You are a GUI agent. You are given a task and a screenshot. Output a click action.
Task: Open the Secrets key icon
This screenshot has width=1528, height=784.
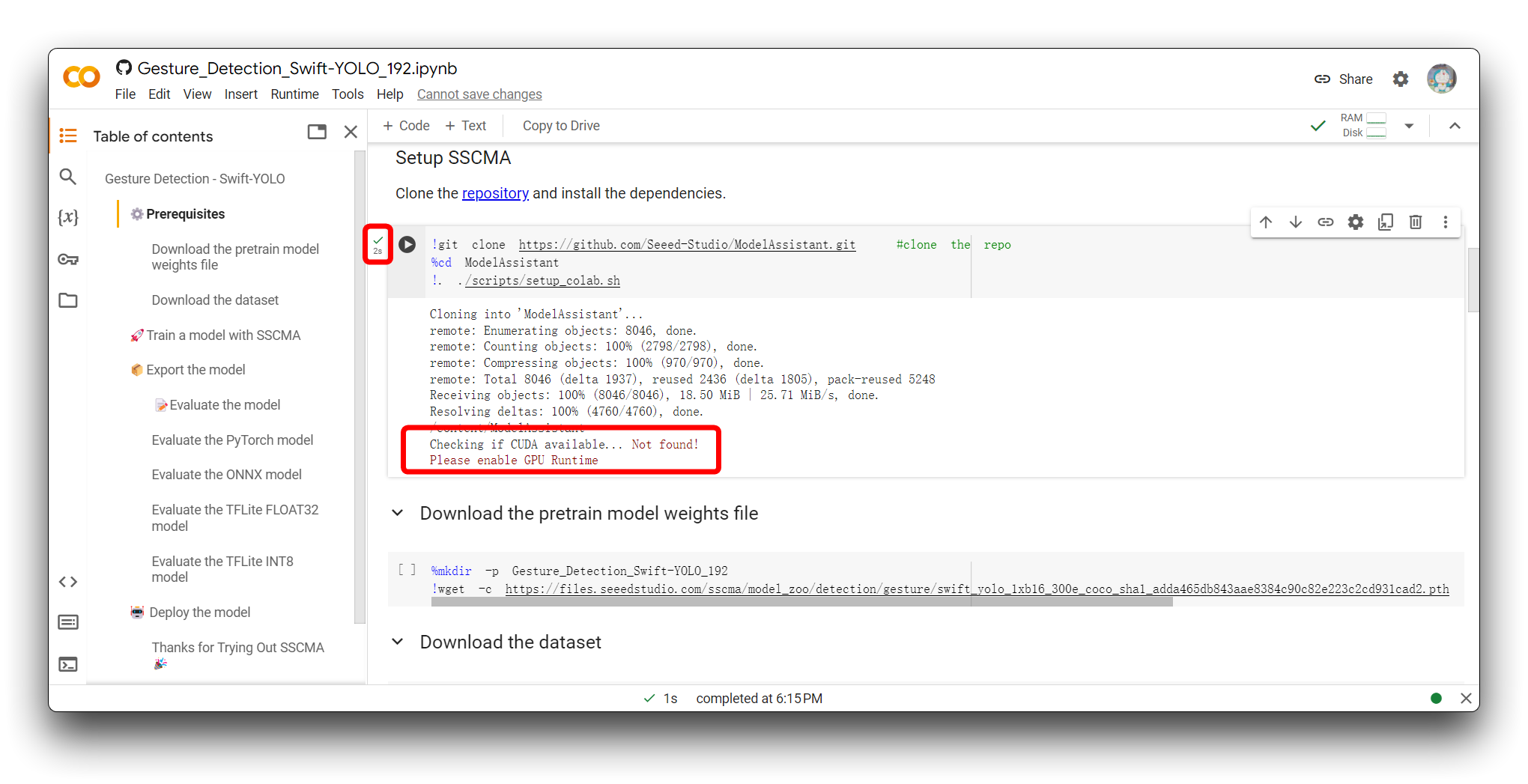pos(68,259)
